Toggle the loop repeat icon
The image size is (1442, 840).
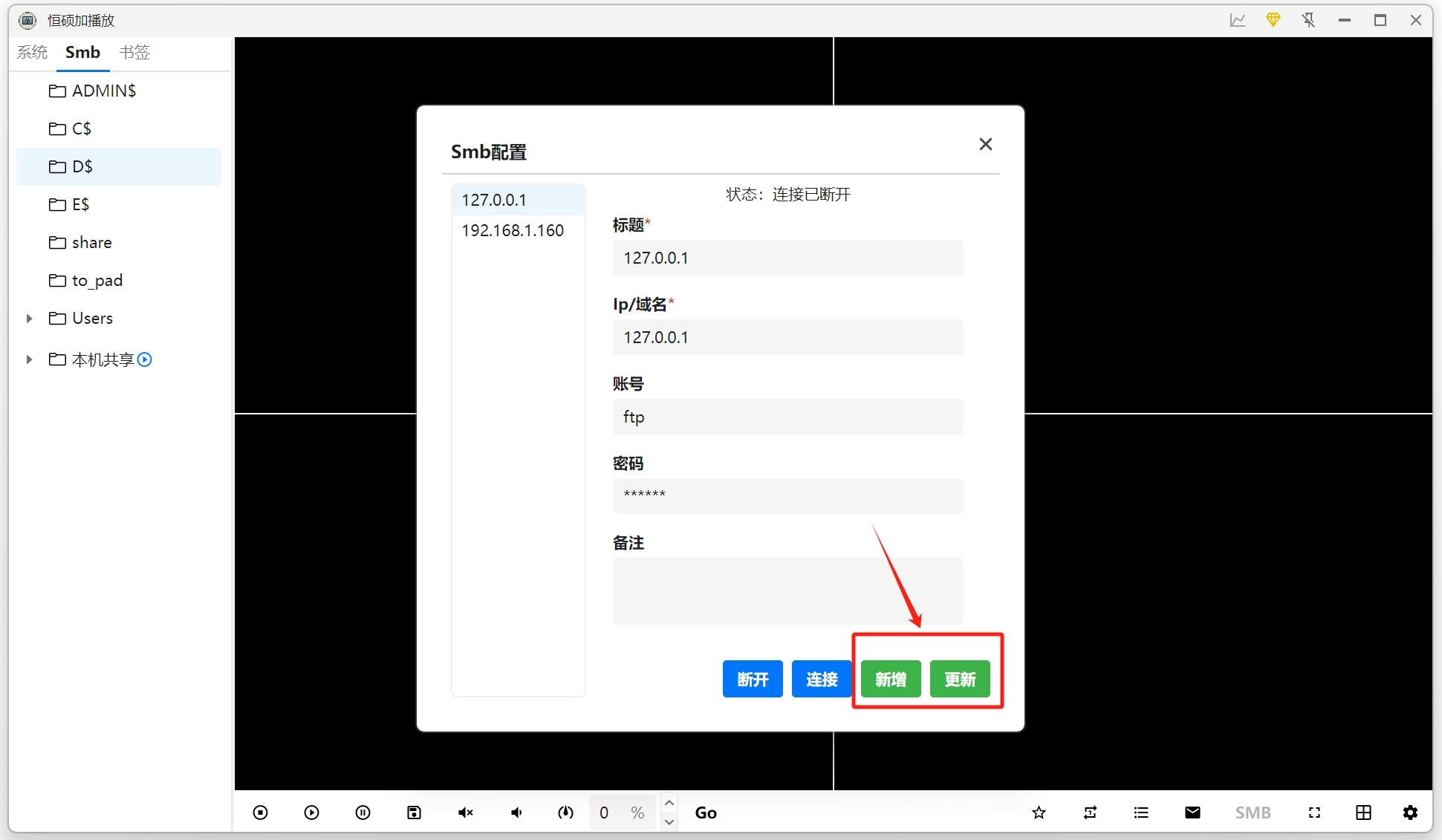(x=1090, y=813)
